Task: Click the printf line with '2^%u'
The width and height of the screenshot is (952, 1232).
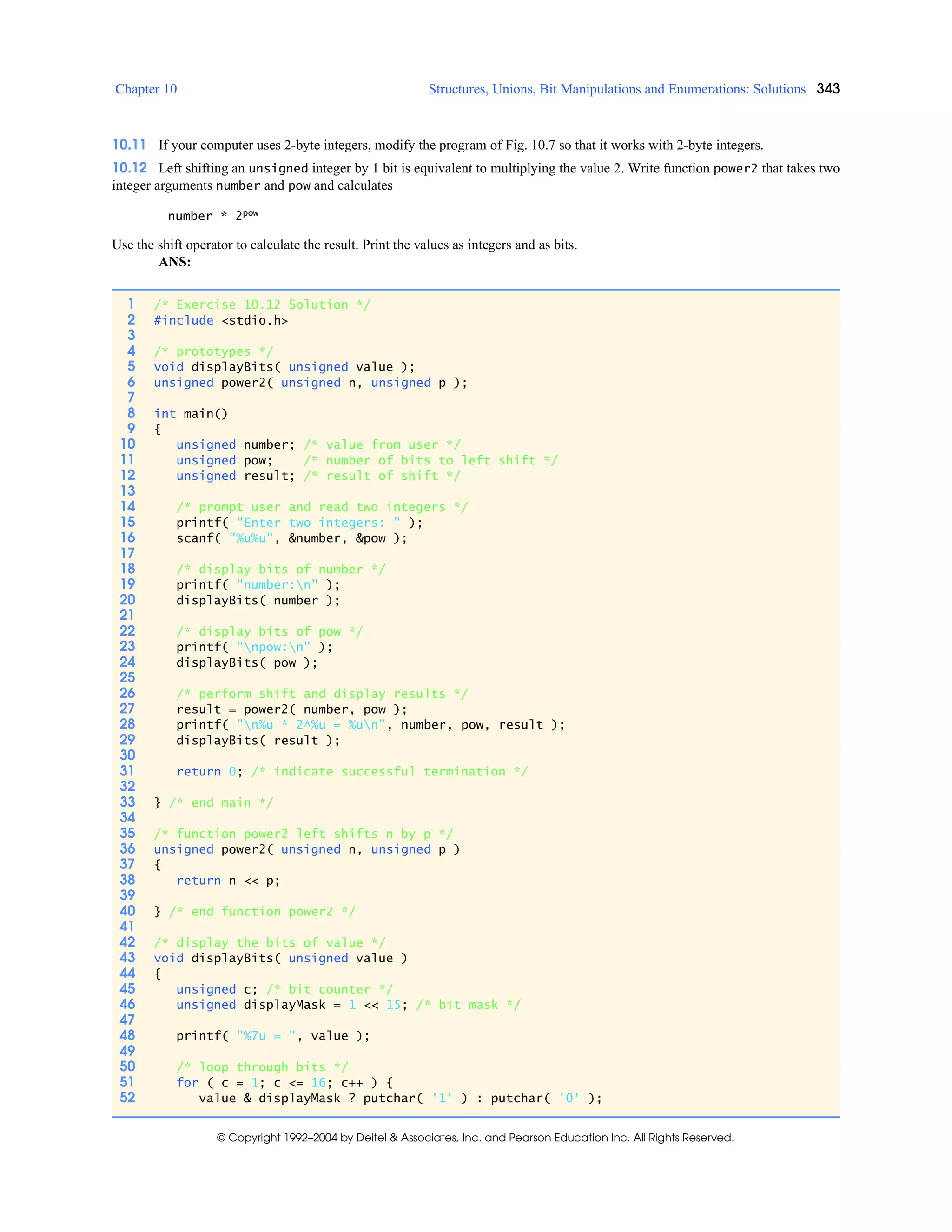Action: (370, 725)
